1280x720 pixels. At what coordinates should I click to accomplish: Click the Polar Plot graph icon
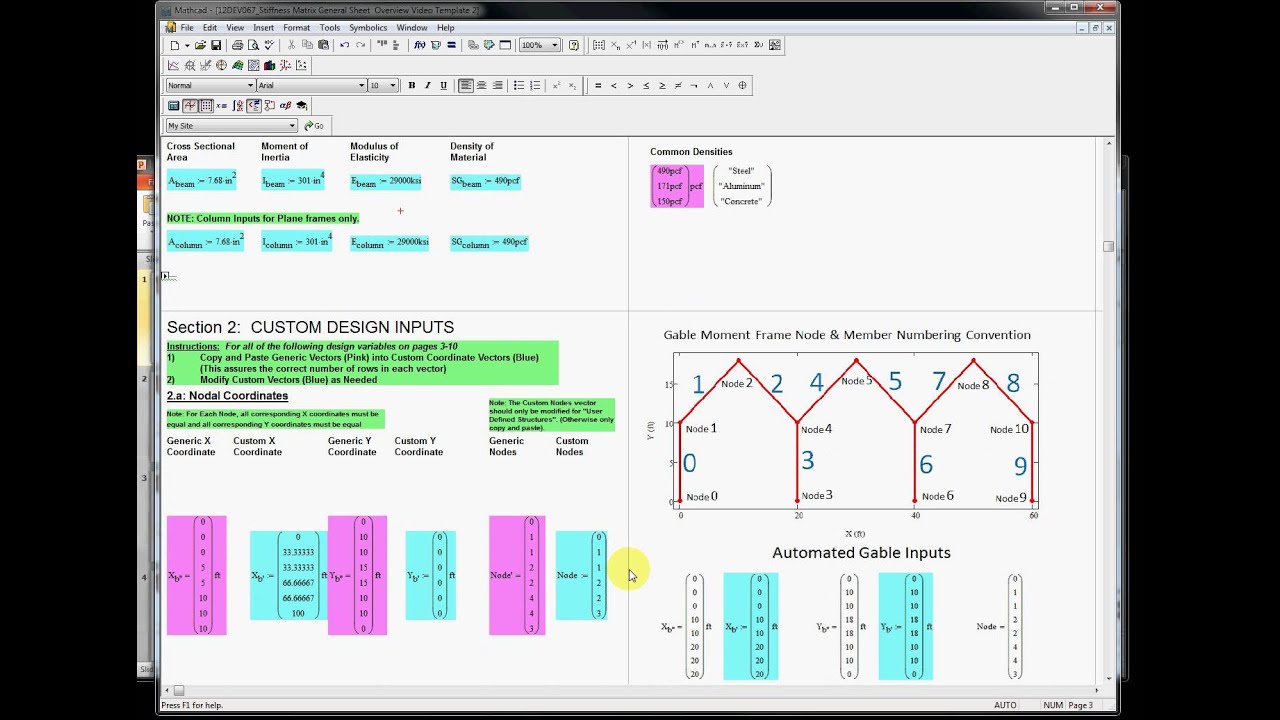pos(221,65)
